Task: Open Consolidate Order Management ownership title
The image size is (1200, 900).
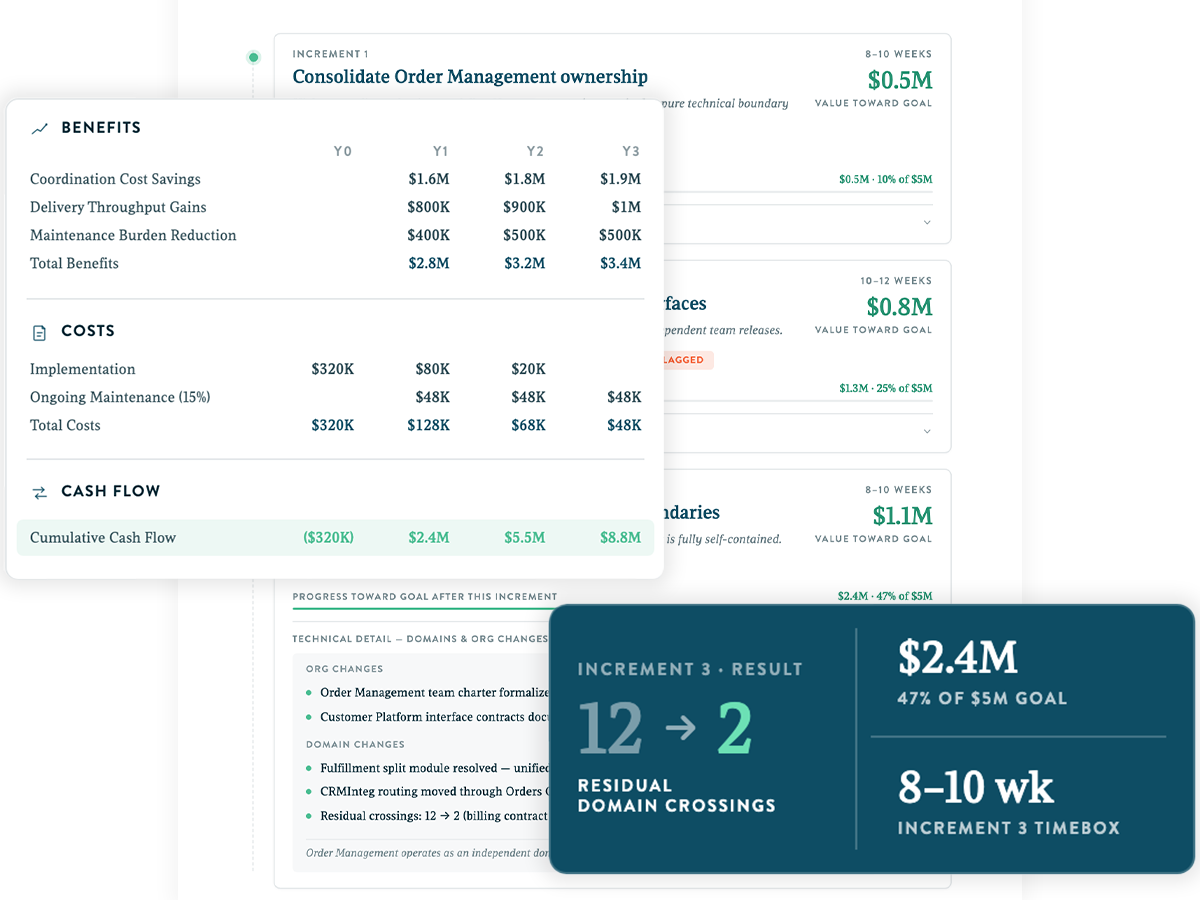Action: tap(470, 77)
